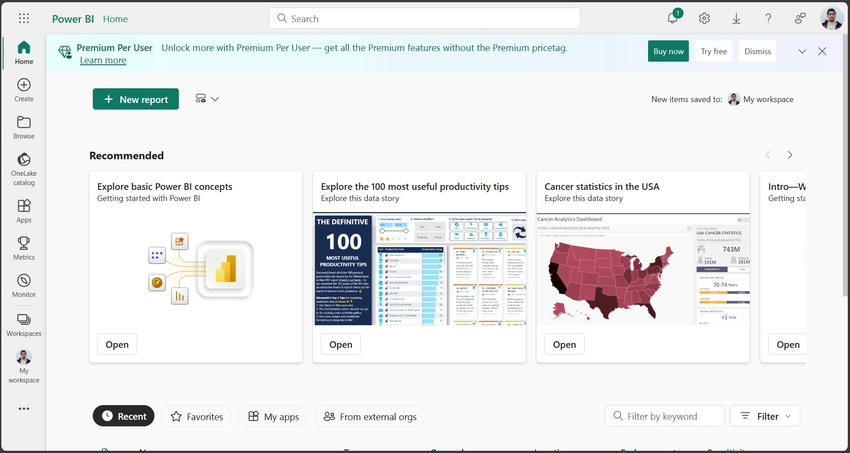This screenshot has height=453, width=850.
Task: Click the New report button
Action: [136, 99]
